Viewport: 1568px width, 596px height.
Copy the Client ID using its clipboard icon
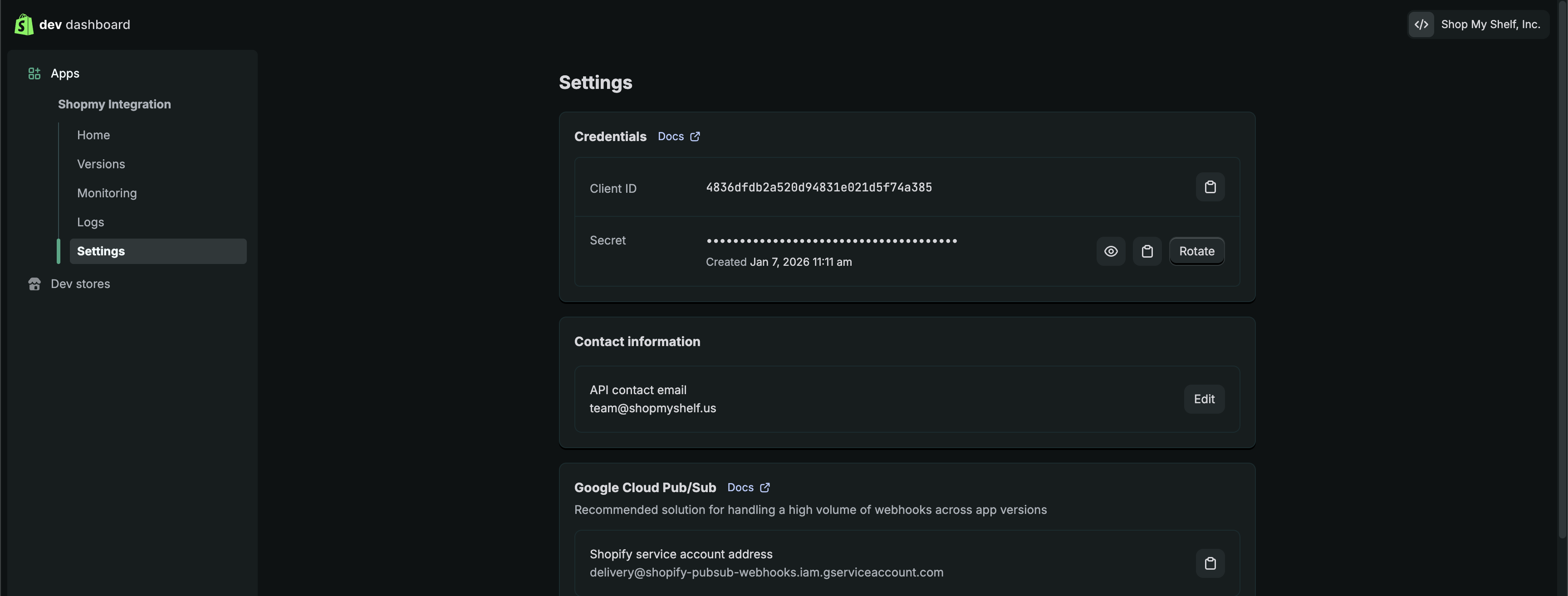pos(1210,187)
